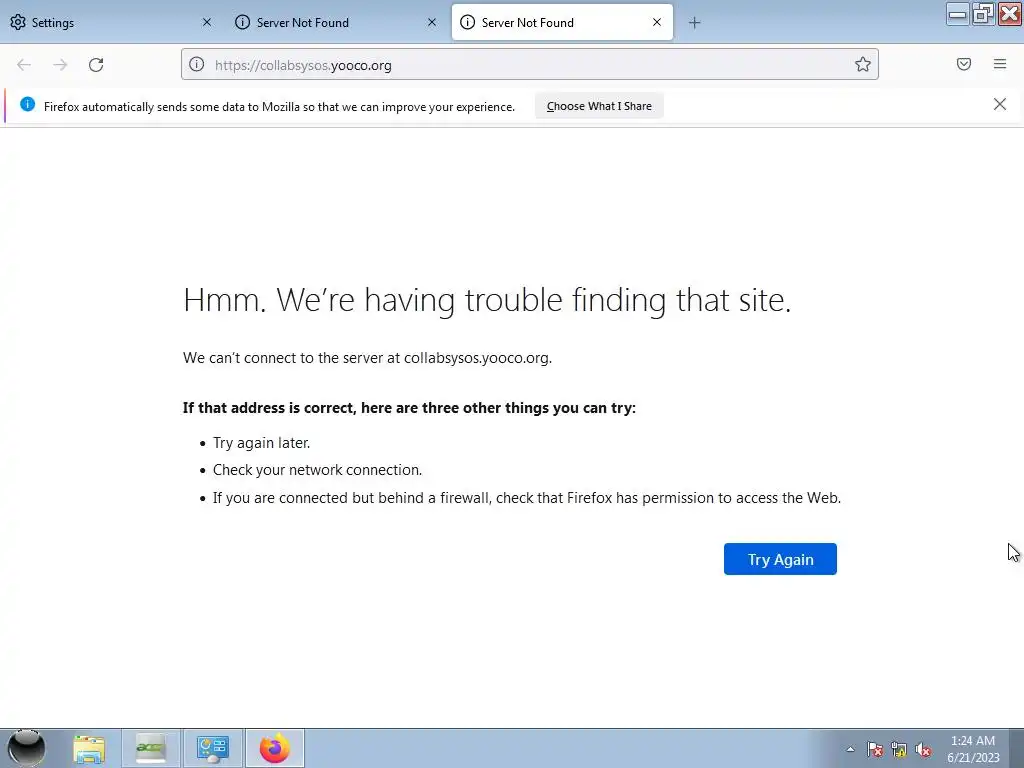The height and width of the screenshot is (768, 1024).
Task: Show hidden system tray icons
Action: [x=850, y=749]
